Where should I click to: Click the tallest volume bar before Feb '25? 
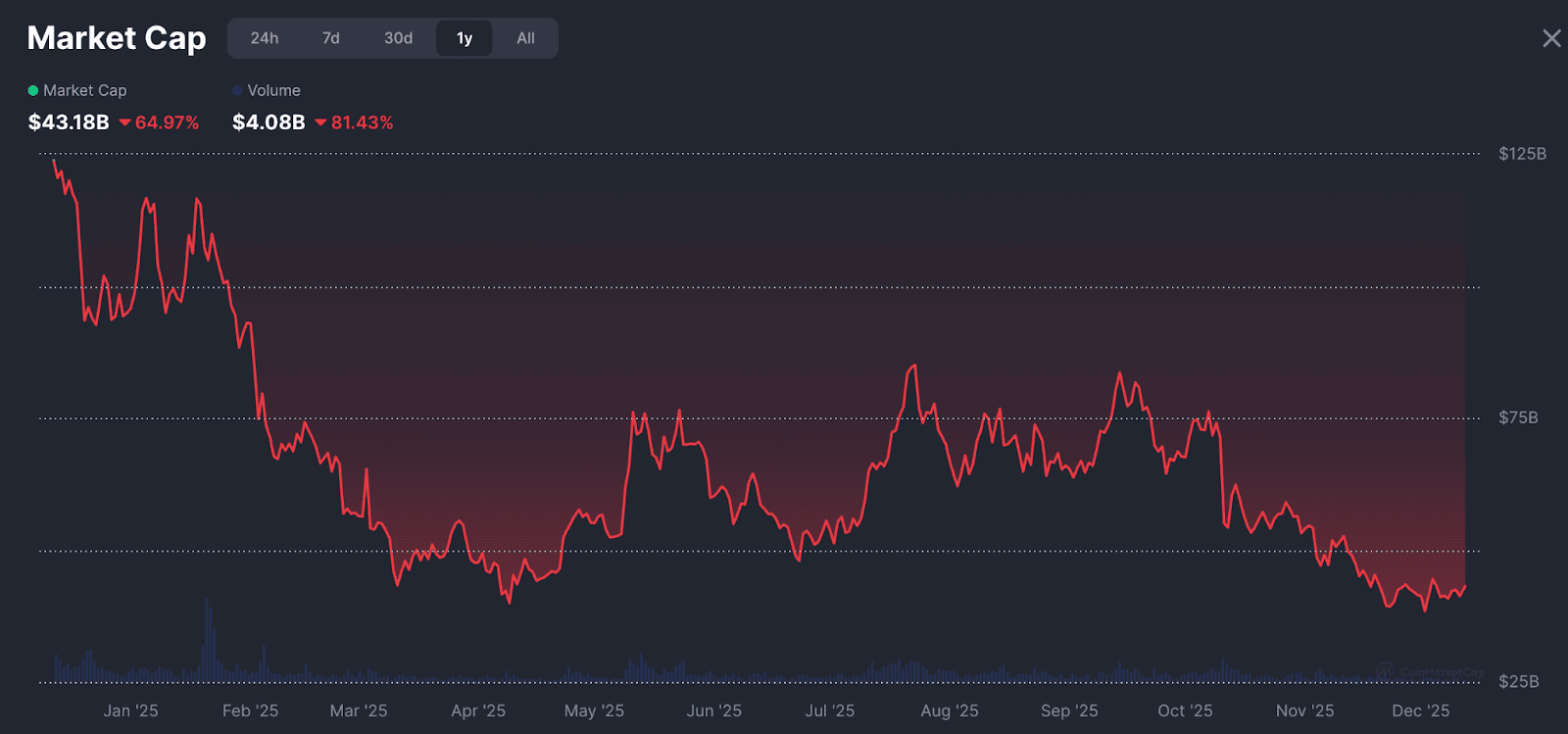207,642
